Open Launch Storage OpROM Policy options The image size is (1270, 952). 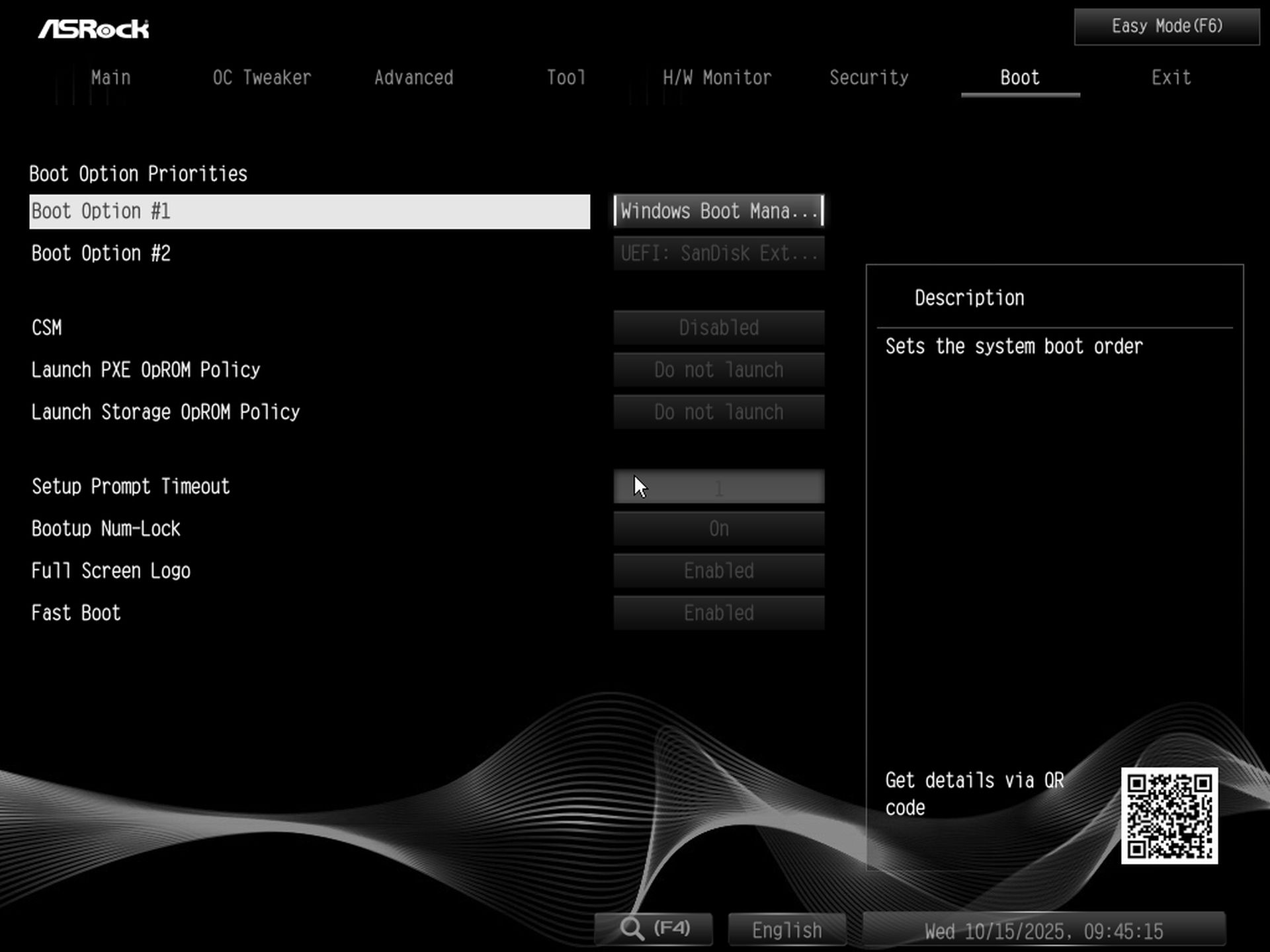[x=718, y=412]
